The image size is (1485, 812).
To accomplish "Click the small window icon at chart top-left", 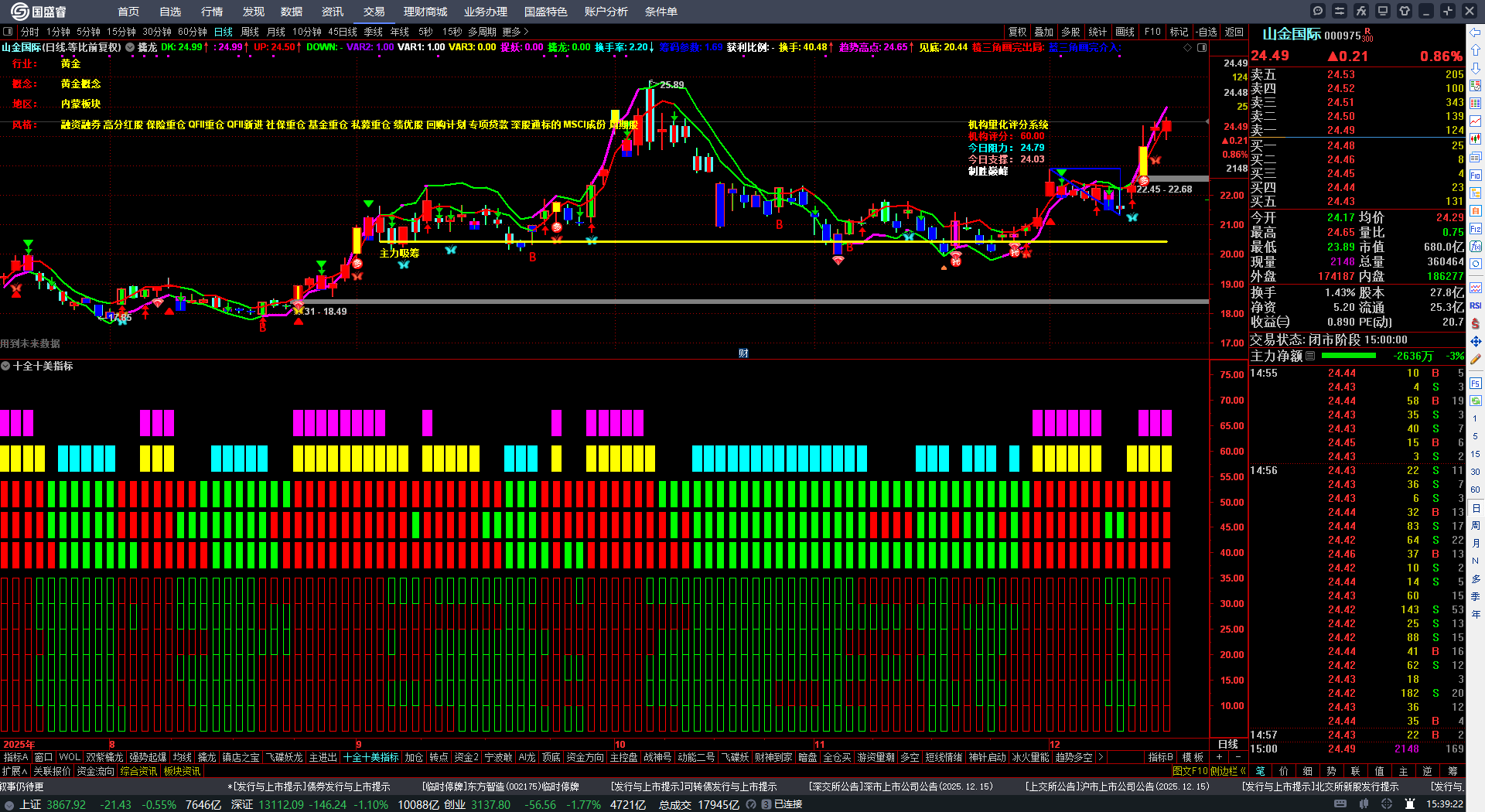I will coord(8,32).
